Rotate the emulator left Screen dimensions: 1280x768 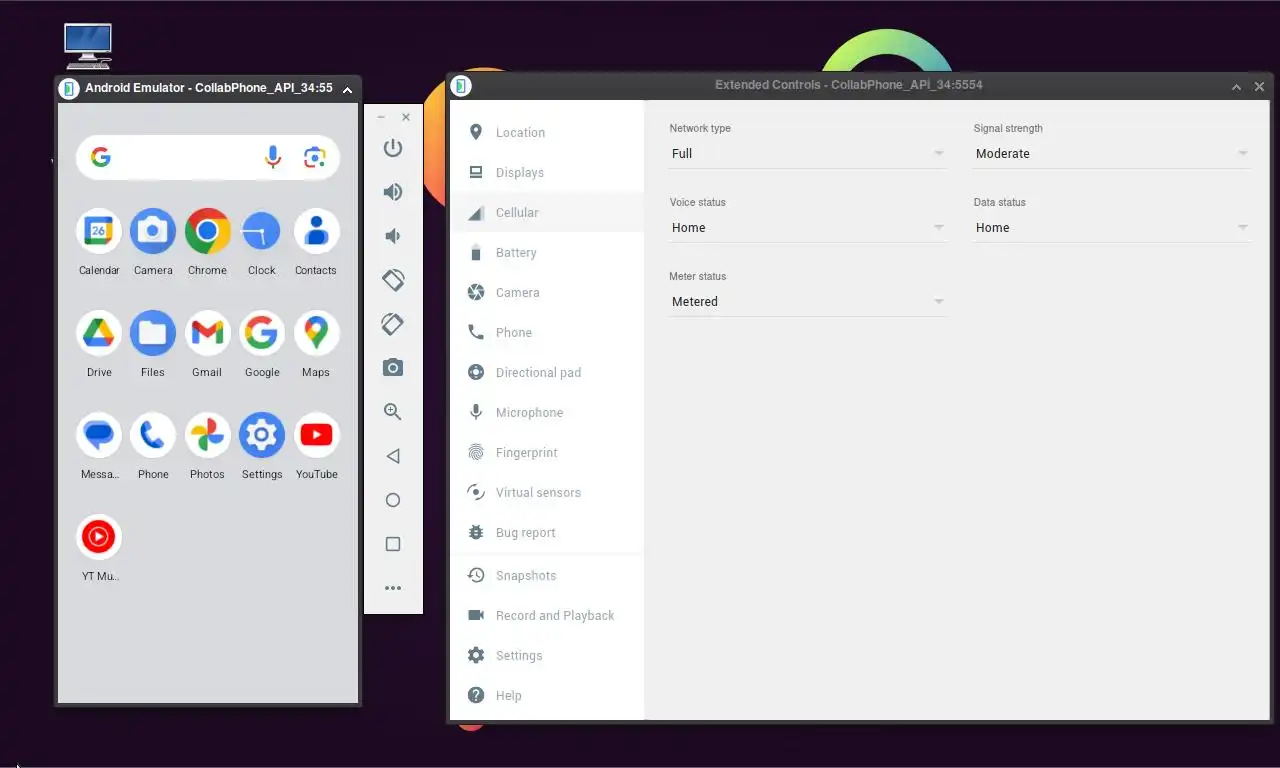click(x=393, y=280)
